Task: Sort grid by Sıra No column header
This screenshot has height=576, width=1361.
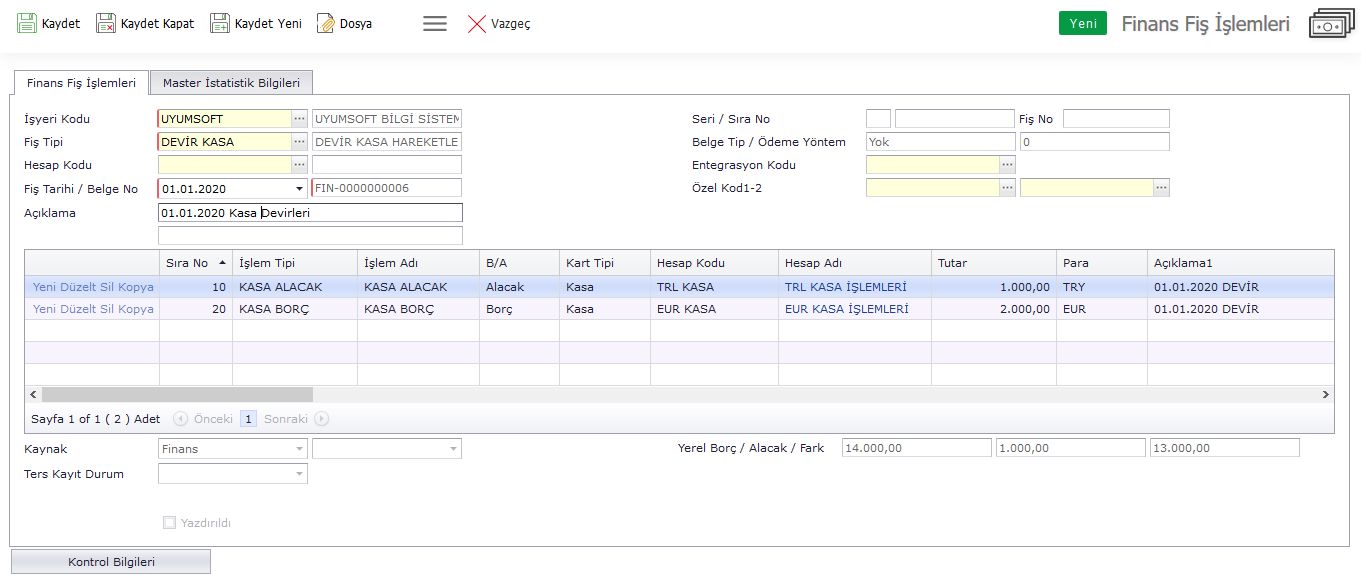Action: 195,263
